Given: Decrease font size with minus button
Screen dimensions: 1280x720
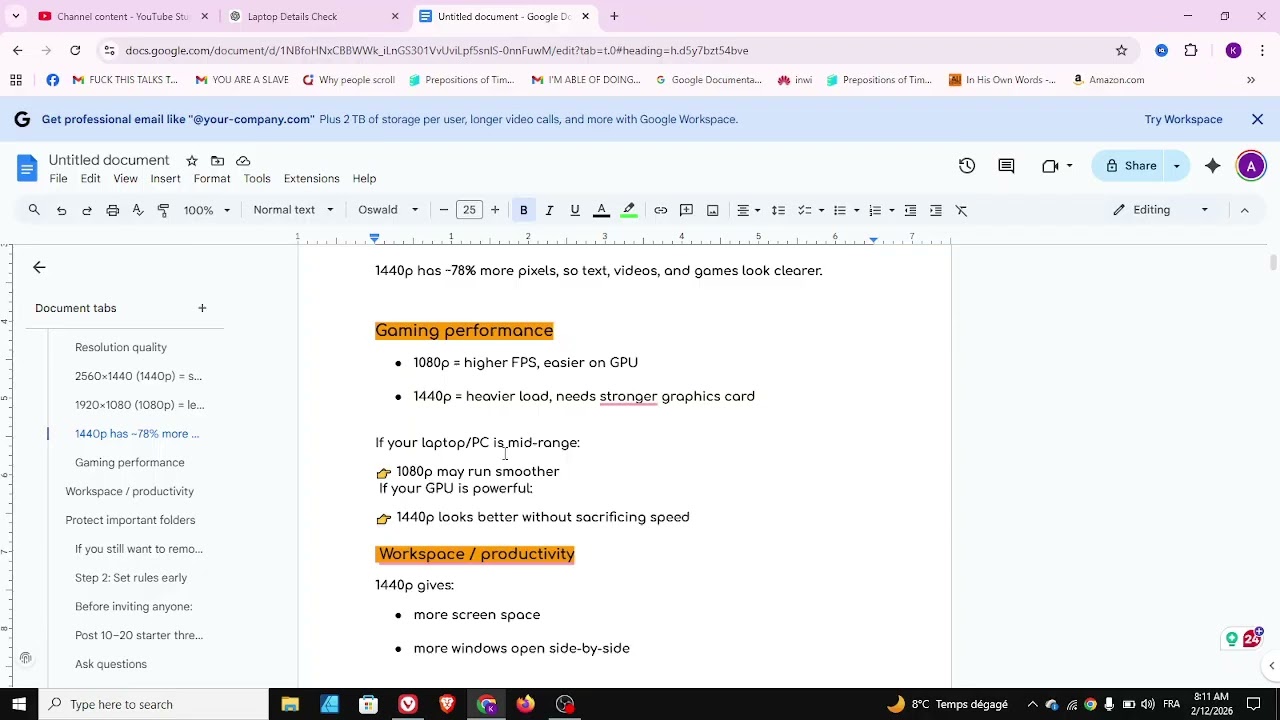Looking at the screenshot, I should (x=444, y=210).
